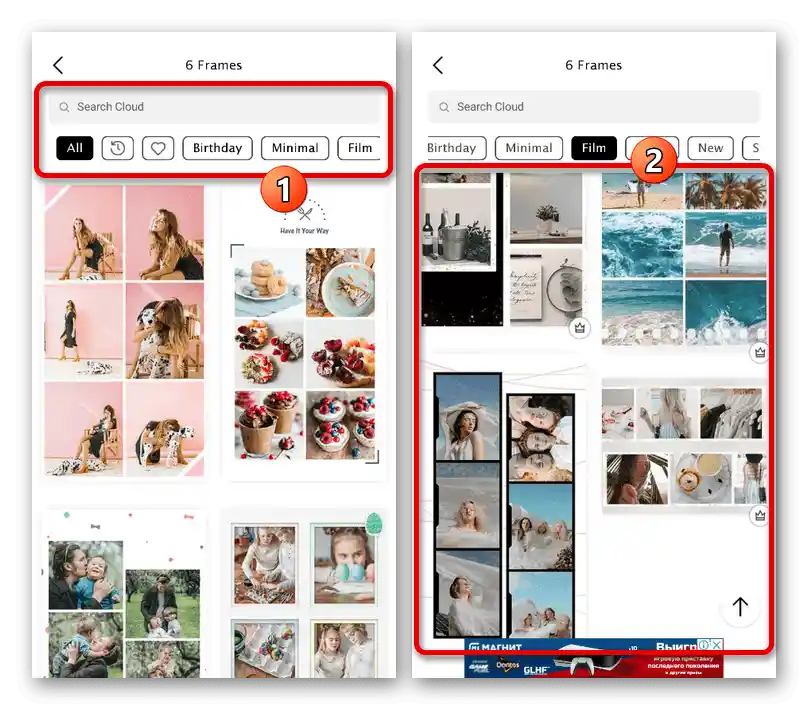Select the Minimal chip on right screen
Viewport: 808px width, 710px height.
529,148
